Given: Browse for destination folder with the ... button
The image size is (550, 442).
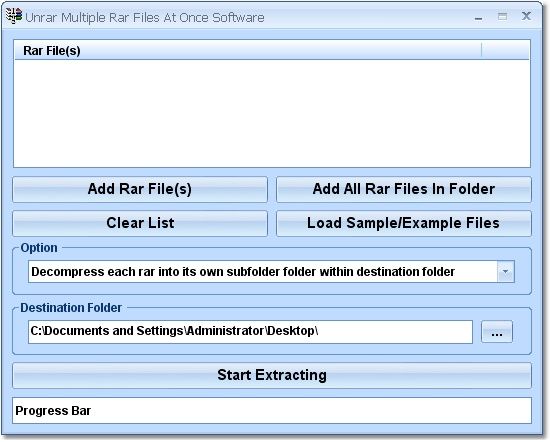Looking at the screenshot, I should coord(497,332).
